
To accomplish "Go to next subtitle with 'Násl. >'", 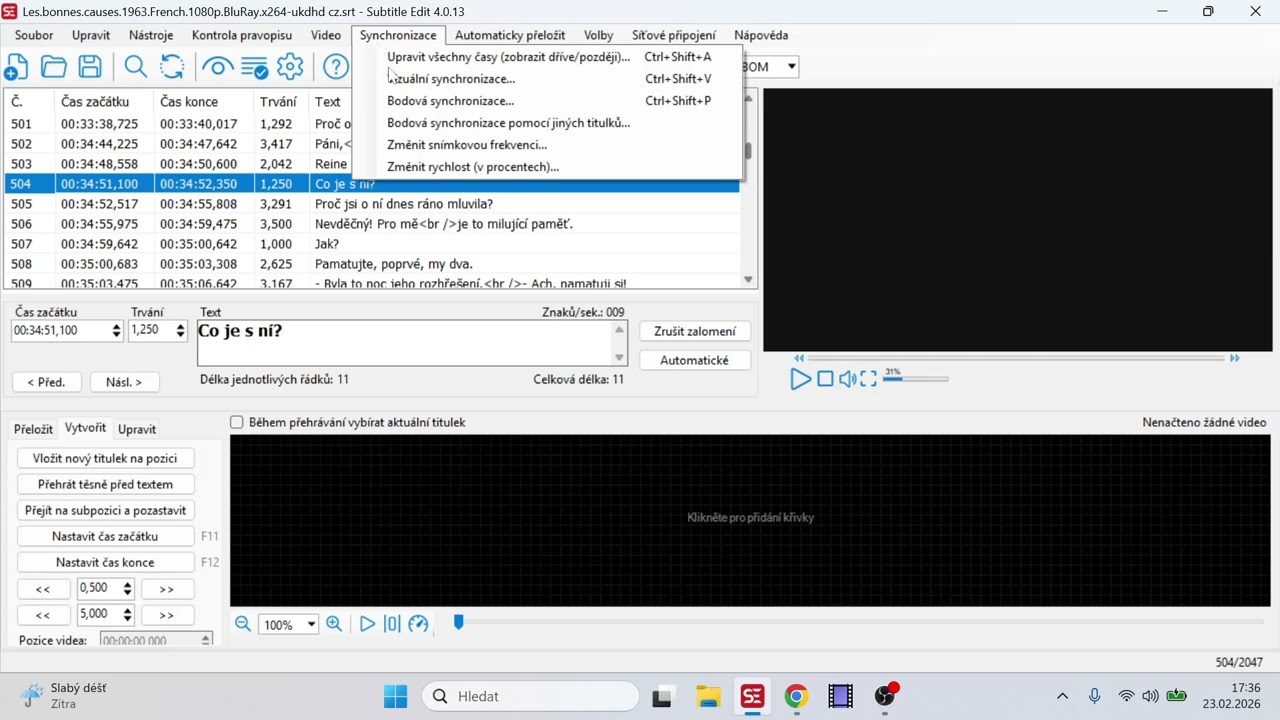I will tap(125, 382).
